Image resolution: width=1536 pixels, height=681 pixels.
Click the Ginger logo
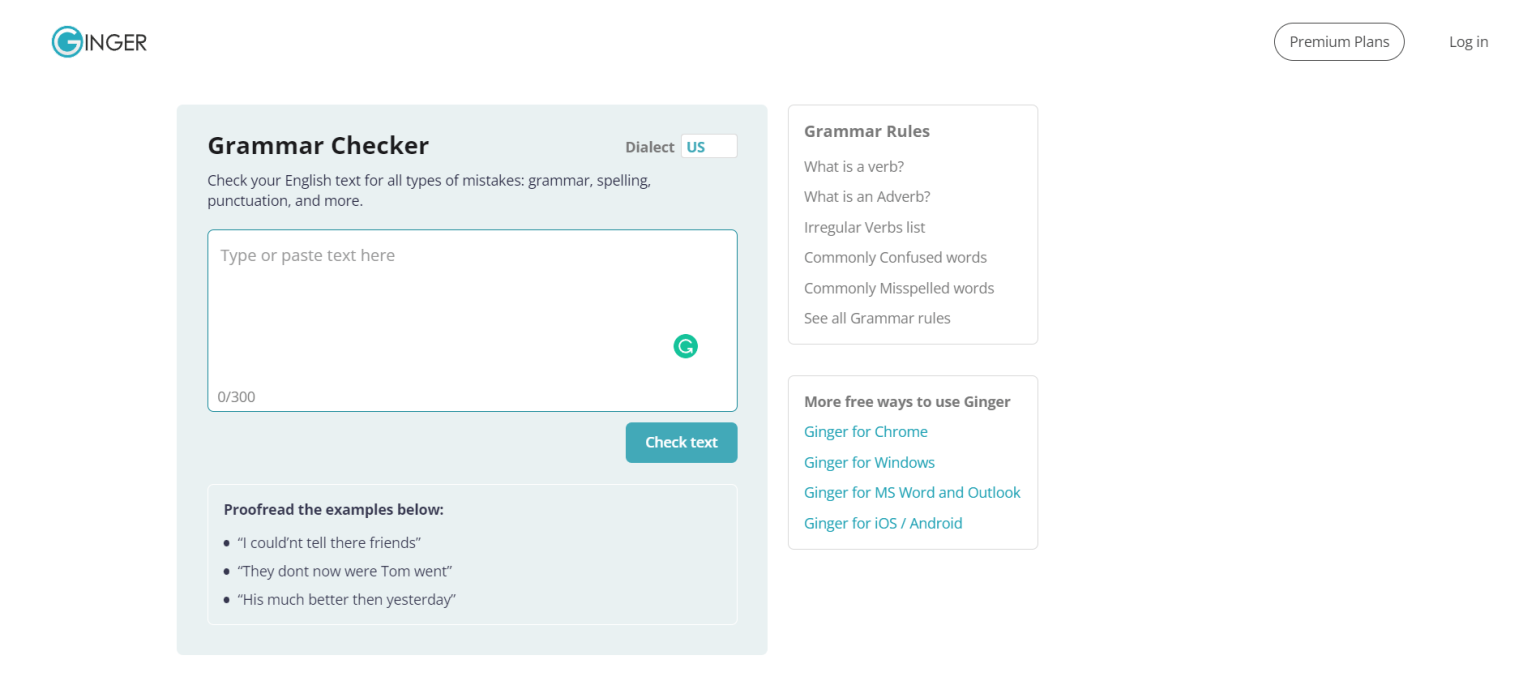click(x=98, y=41)
